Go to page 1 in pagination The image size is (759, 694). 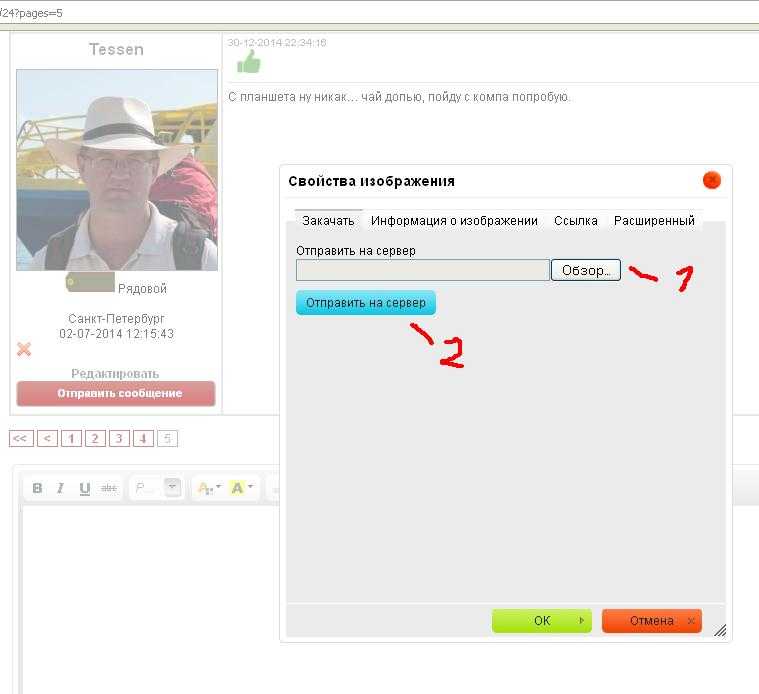72,438
